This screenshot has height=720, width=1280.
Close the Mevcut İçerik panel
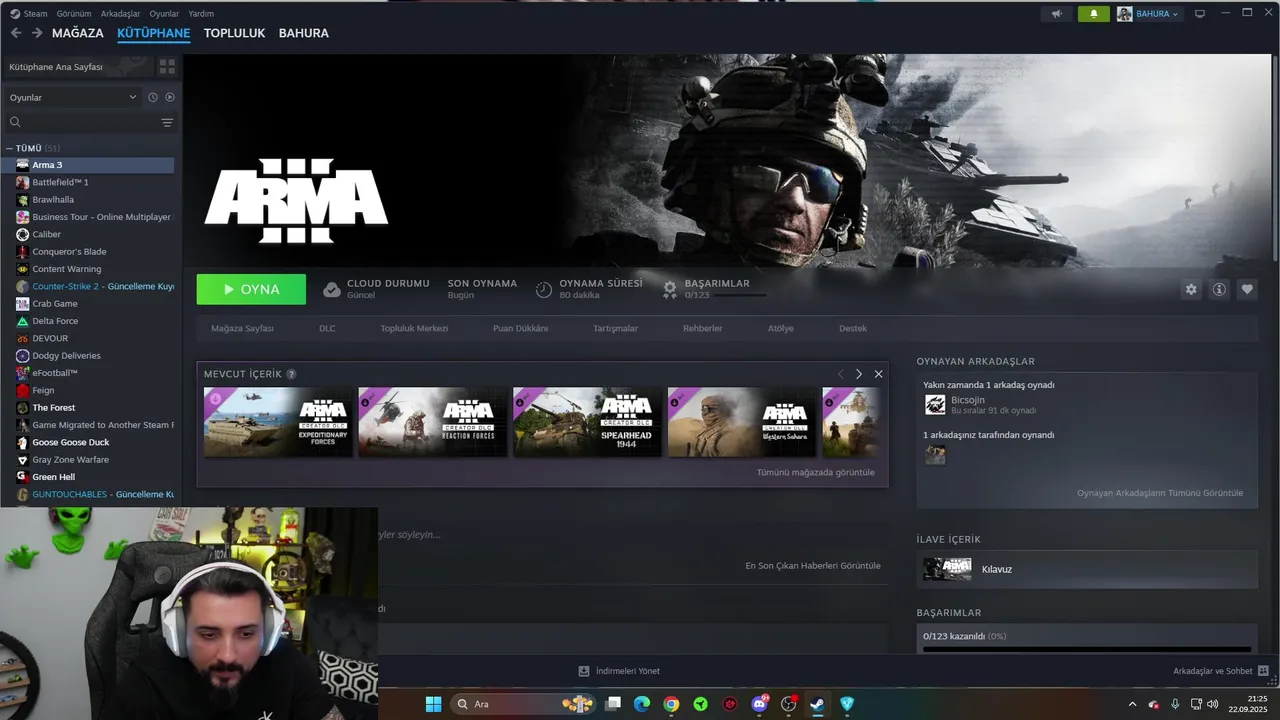pyautogui.click(x=878, y=374)
